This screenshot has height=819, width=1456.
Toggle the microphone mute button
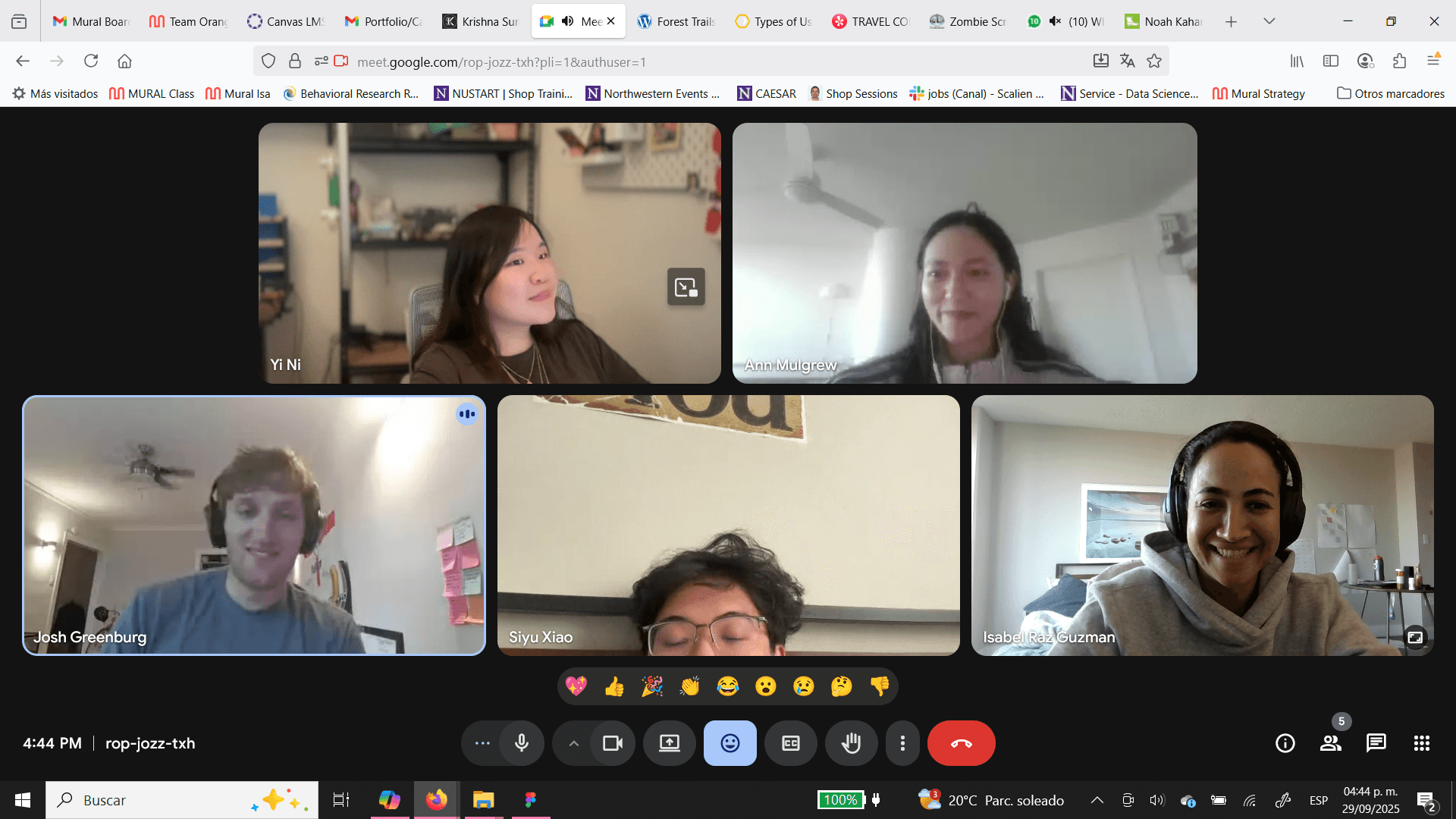522,743
